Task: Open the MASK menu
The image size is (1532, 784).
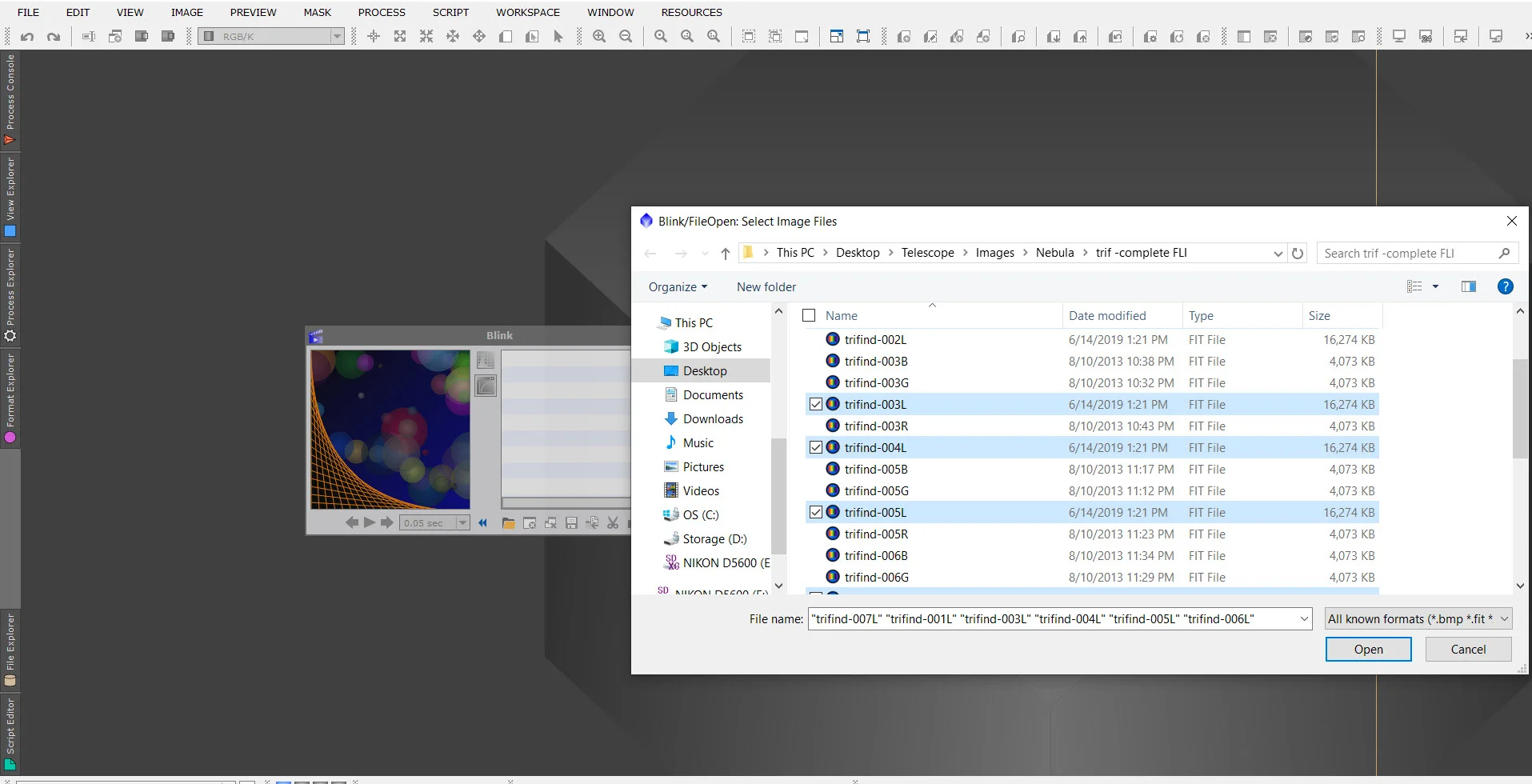Action: coord(317,12)
